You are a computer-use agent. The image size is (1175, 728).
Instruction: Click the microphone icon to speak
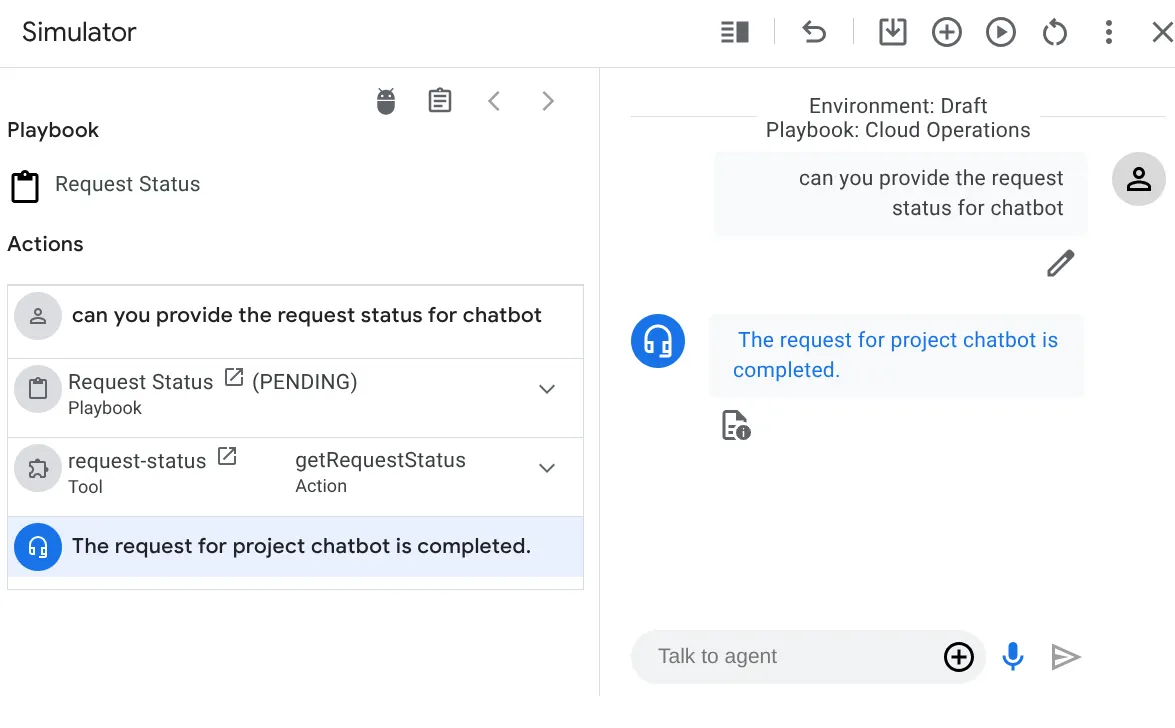point(1012,656)
